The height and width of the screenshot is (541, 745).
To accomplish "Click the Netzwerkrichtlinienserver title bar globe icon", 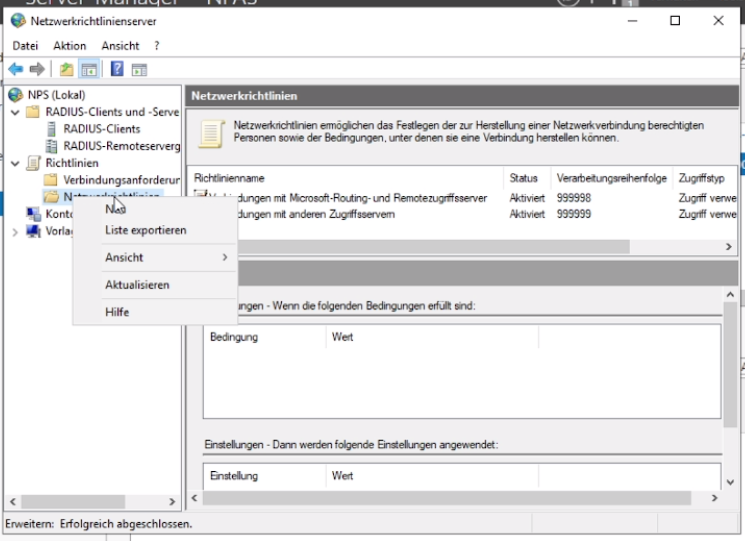I will (18, 21).
